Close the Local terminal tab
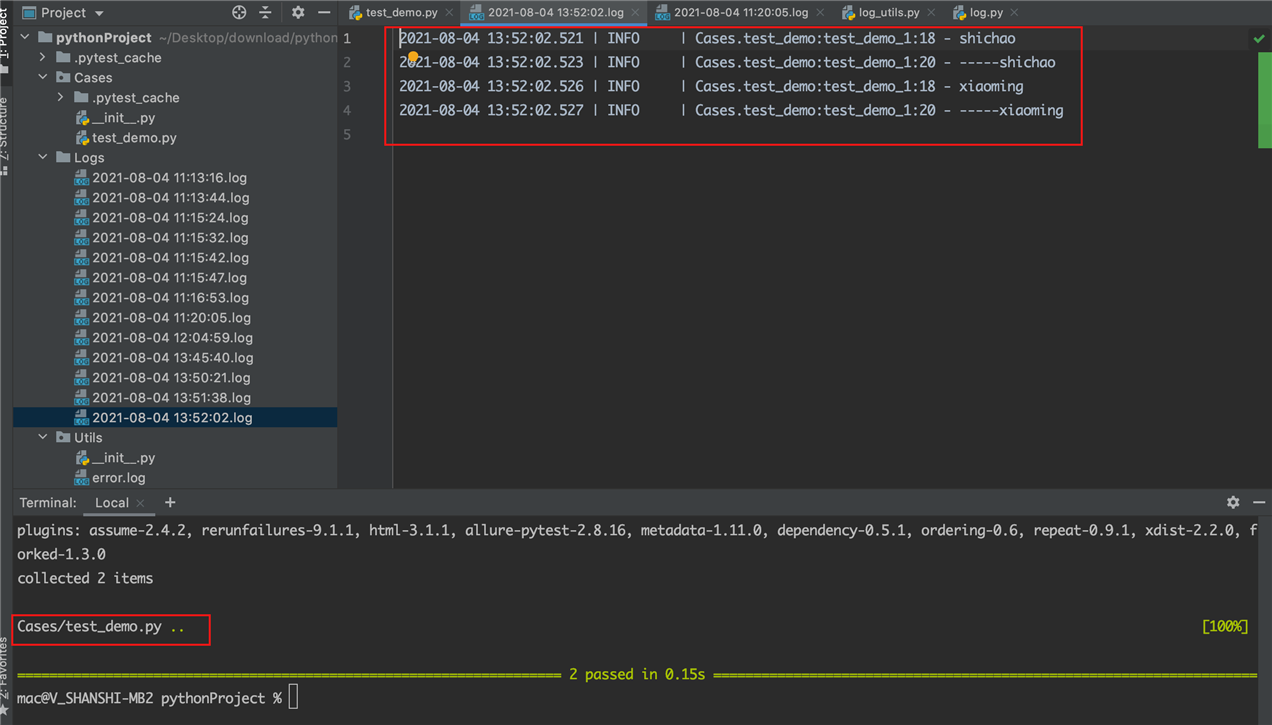Image resolution: width=1272 pixels, height=725 pixels. point(140,503)
